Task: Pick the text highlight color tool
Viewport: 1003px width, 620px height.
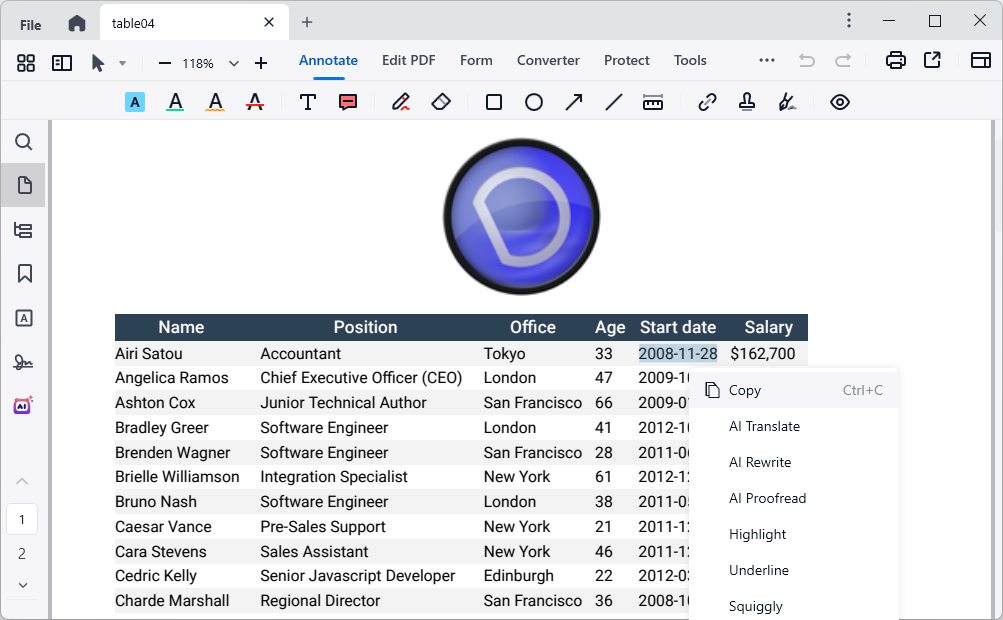Action: pos(135,102)
